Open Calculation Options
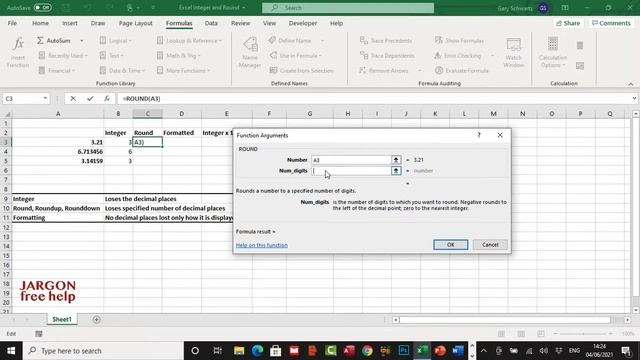 tap(553, 52)
